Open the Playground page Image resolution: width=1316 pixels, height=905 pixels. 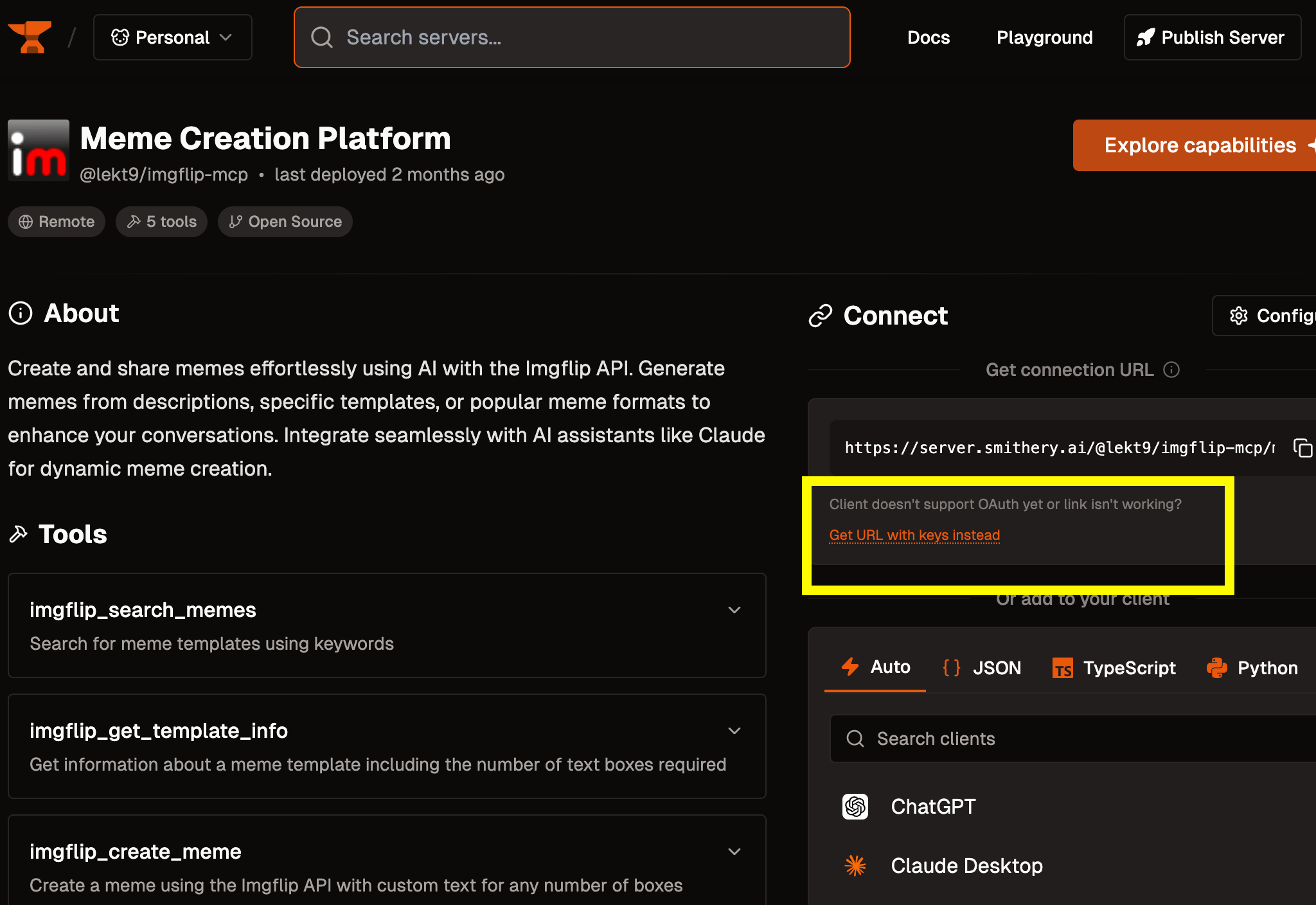coord(1044,37)
